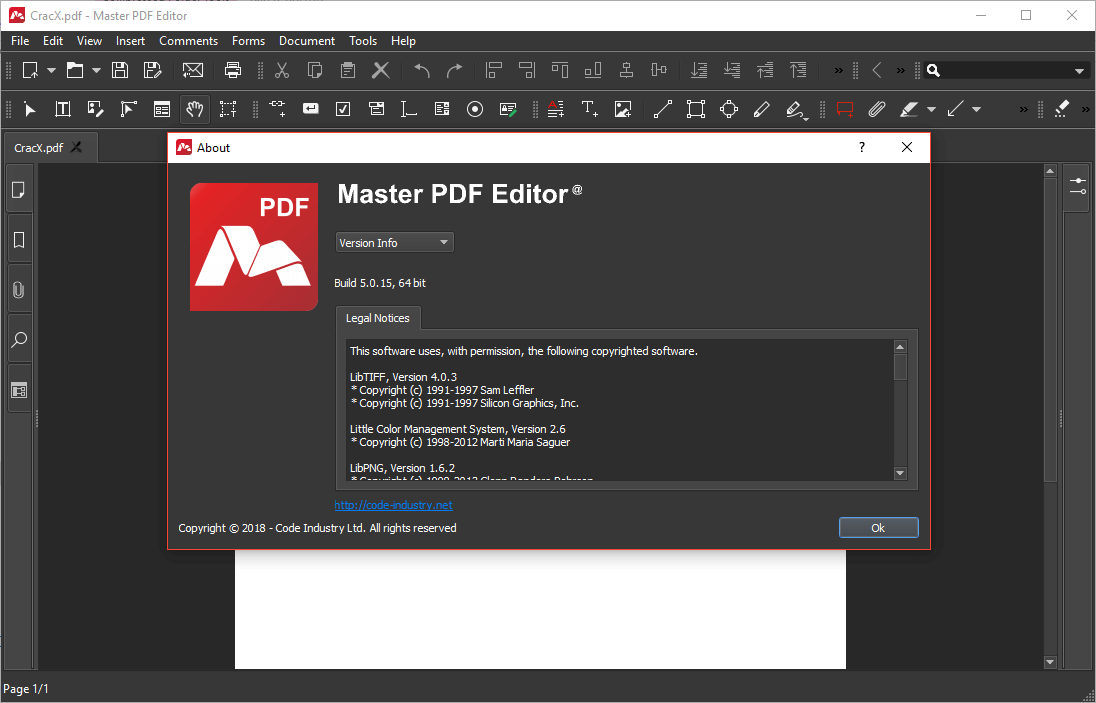The image size is (1096, 703).
Task: Select the eraser tool near the toolbar end
Action: click(x=1062, y=109)
